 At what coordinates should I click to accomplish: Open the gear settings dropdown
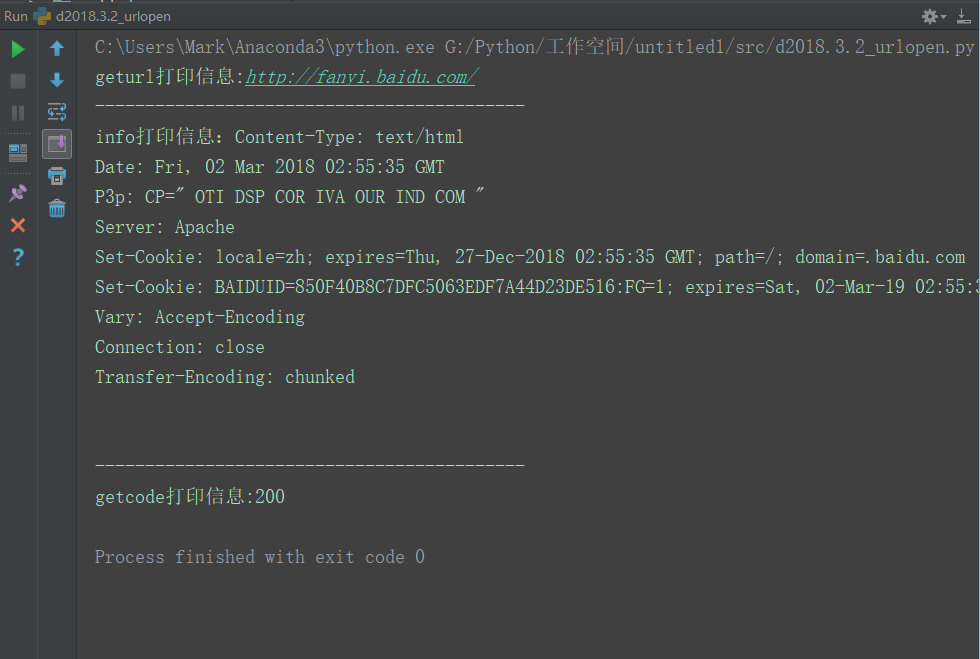[x=934, y=16]
